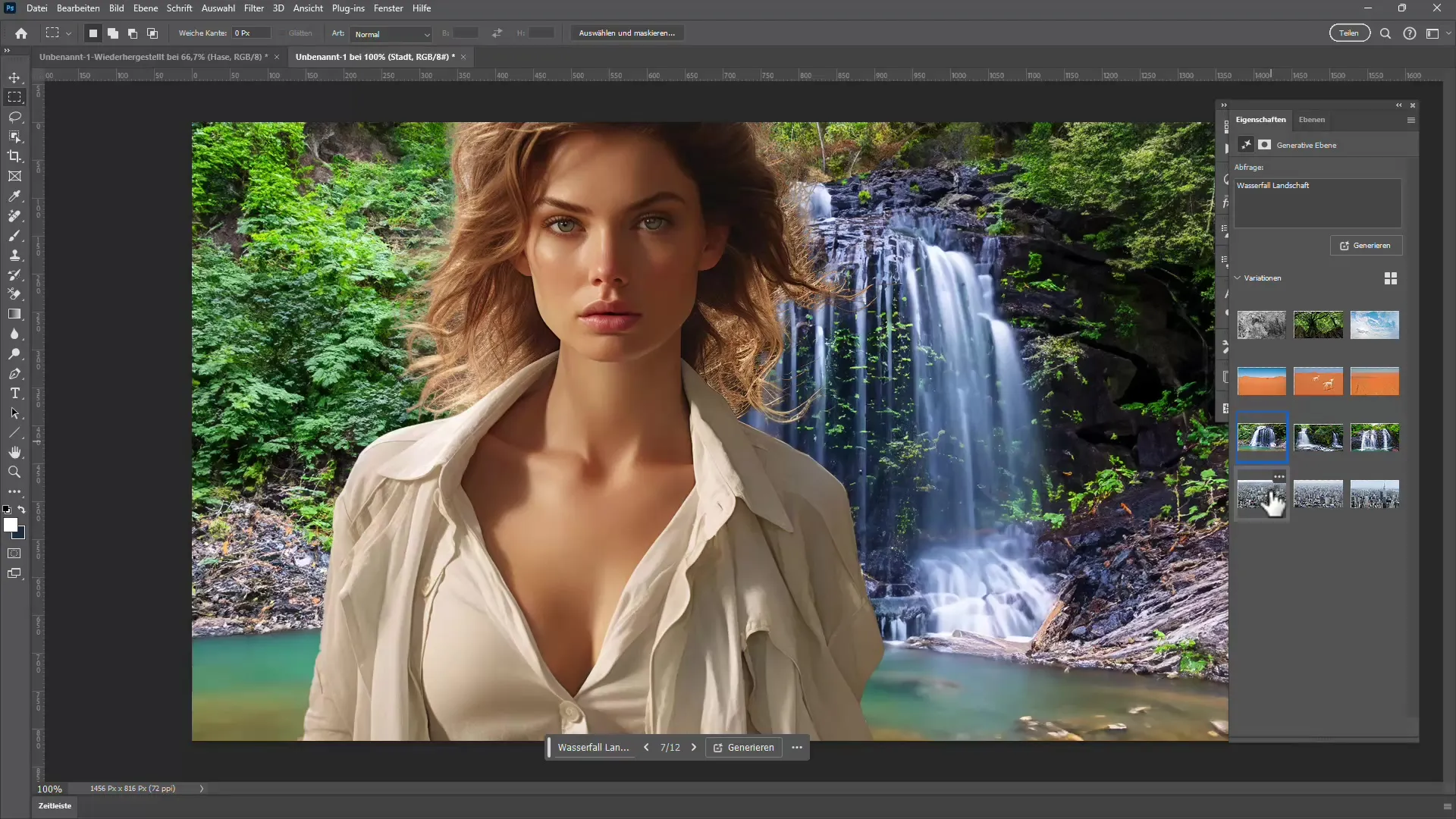Collapse the properties panel with double arrows

[x=1399, y=105]
